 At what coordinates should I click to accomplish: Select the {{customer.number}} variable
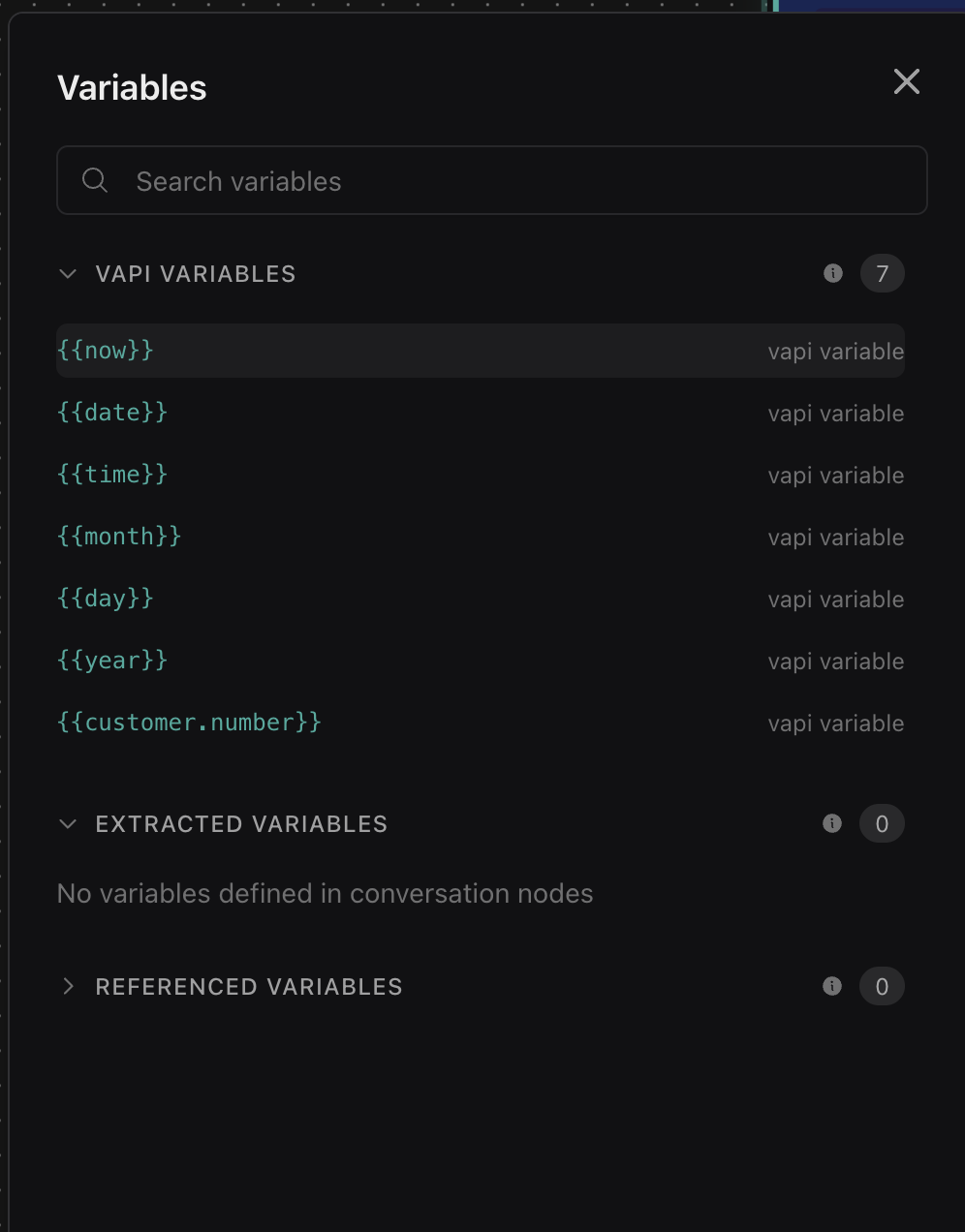pos(189,723)
